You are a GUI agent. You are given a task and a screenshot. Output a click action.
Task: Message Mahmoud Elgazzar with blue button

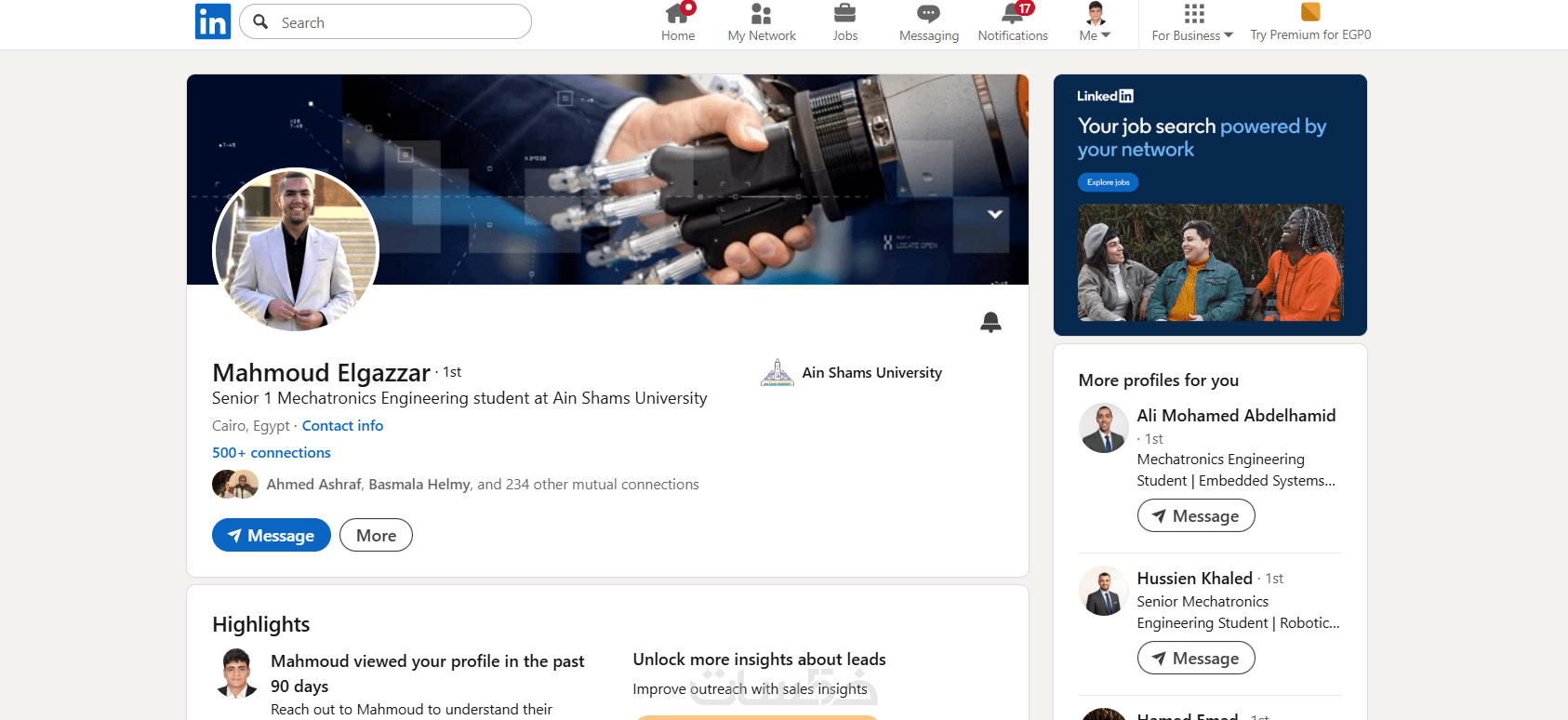(272, 535)
